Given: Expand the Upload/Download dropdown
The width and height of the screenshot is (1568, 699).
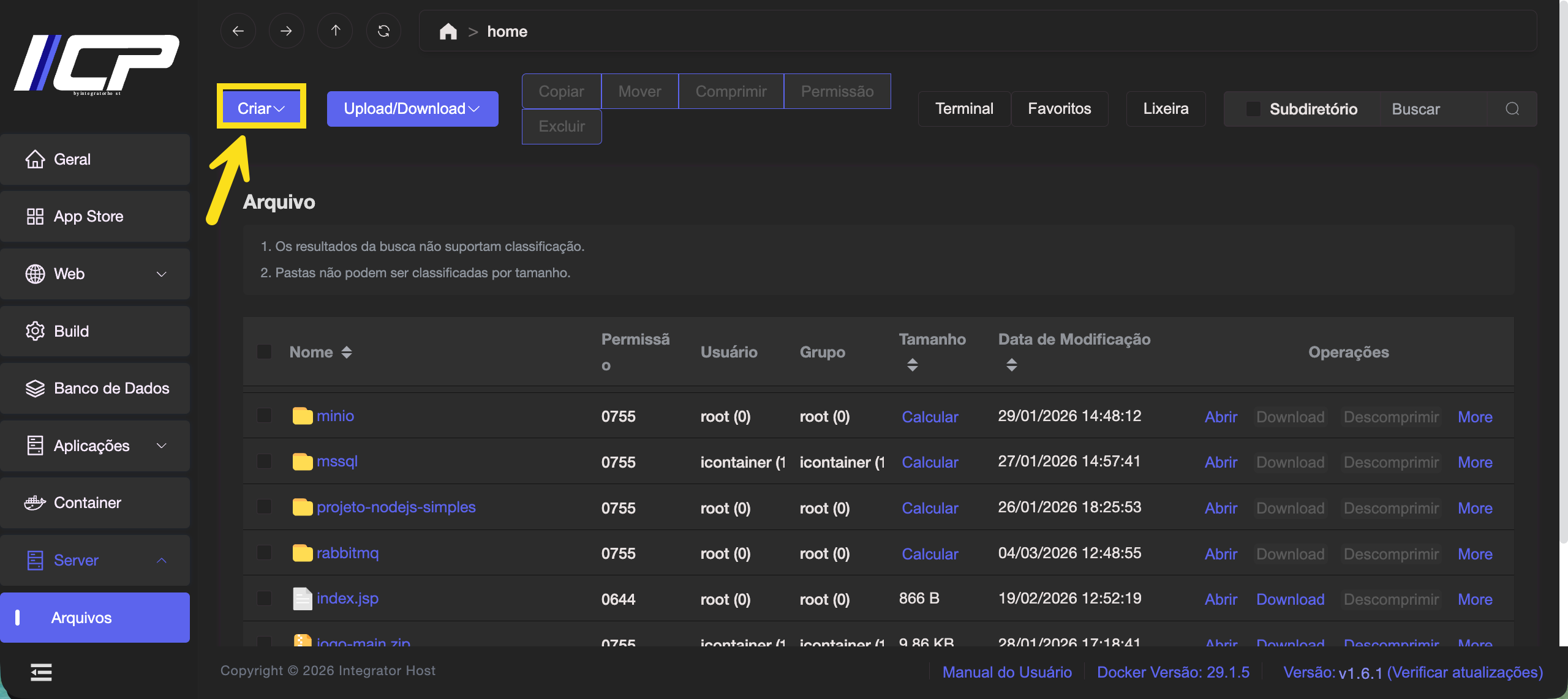Looking at the screenshot, I should coord(412,109).
